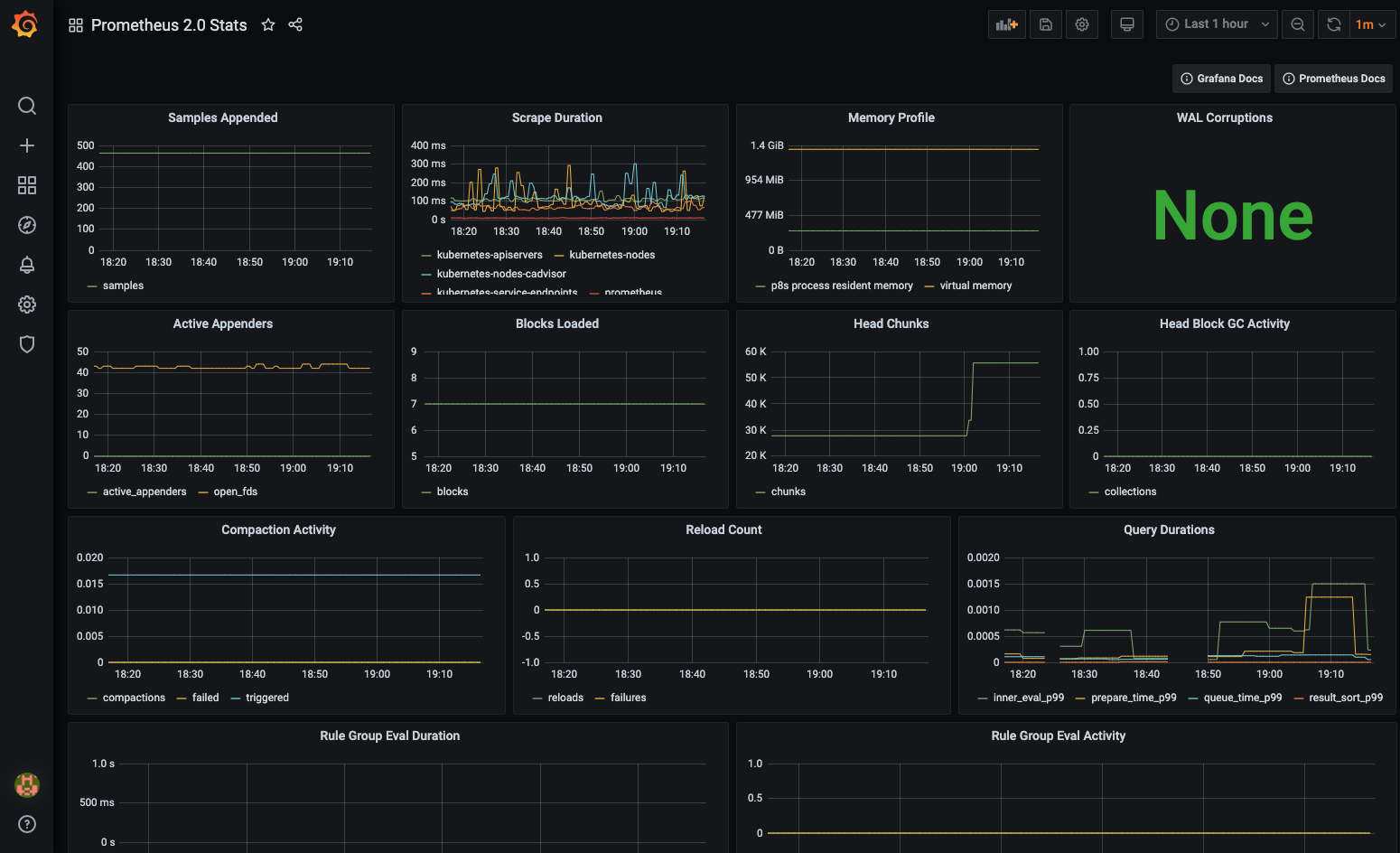
Task: Star the Prometheus 2.0 Stats dashboard
Action: [268, 25]
